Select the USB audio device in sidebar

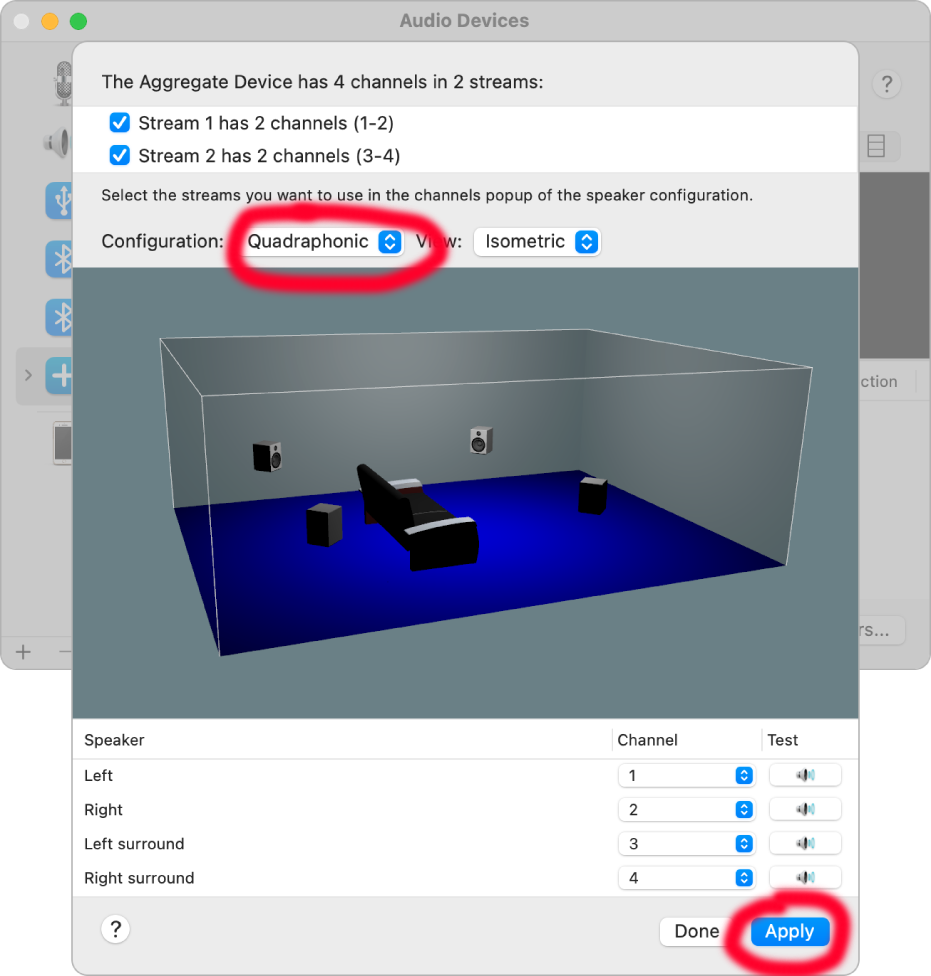click(59, 200)
